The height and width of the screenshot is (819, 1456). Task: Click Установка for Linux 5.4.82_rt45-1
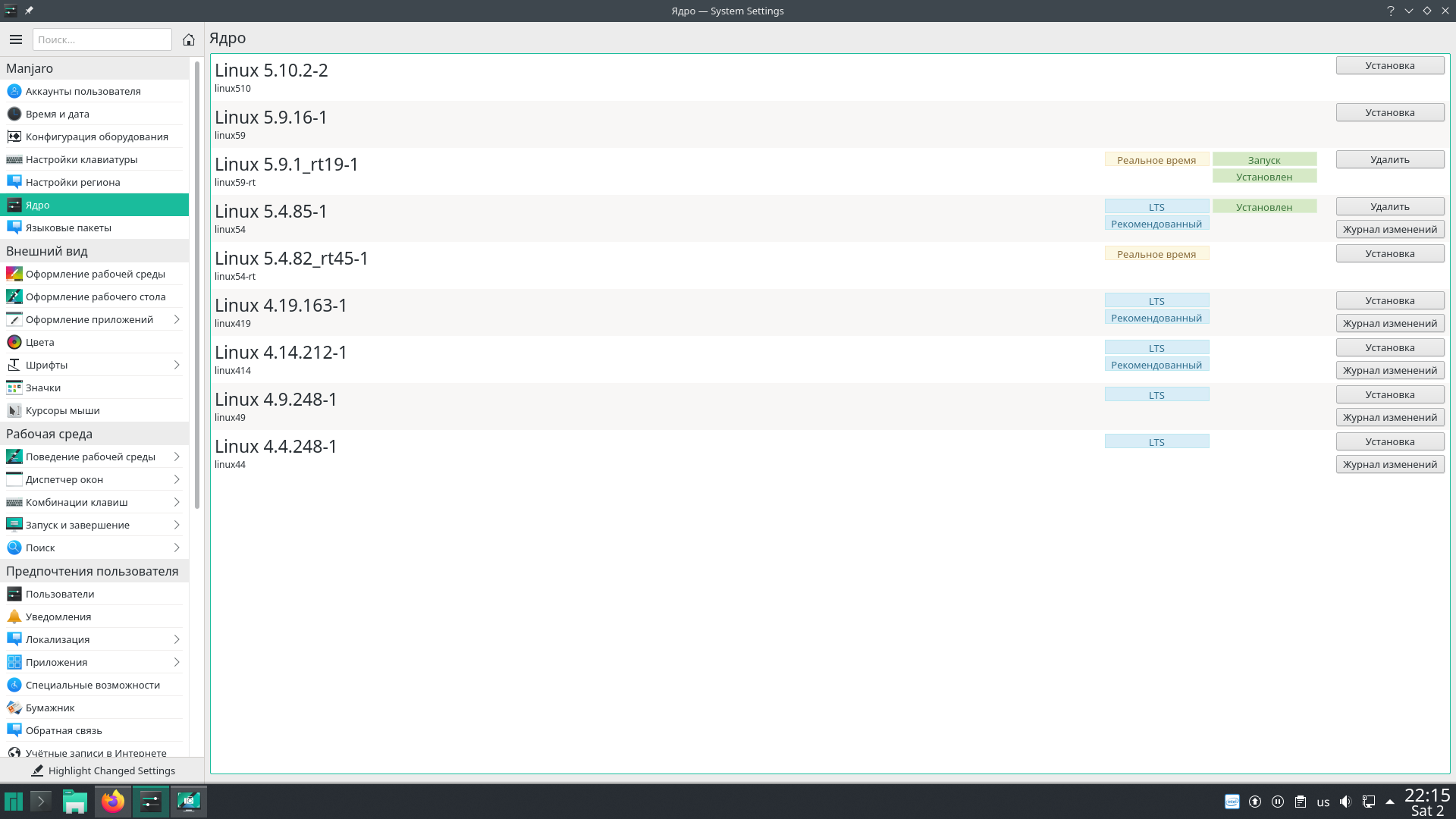click(1389, 253)
